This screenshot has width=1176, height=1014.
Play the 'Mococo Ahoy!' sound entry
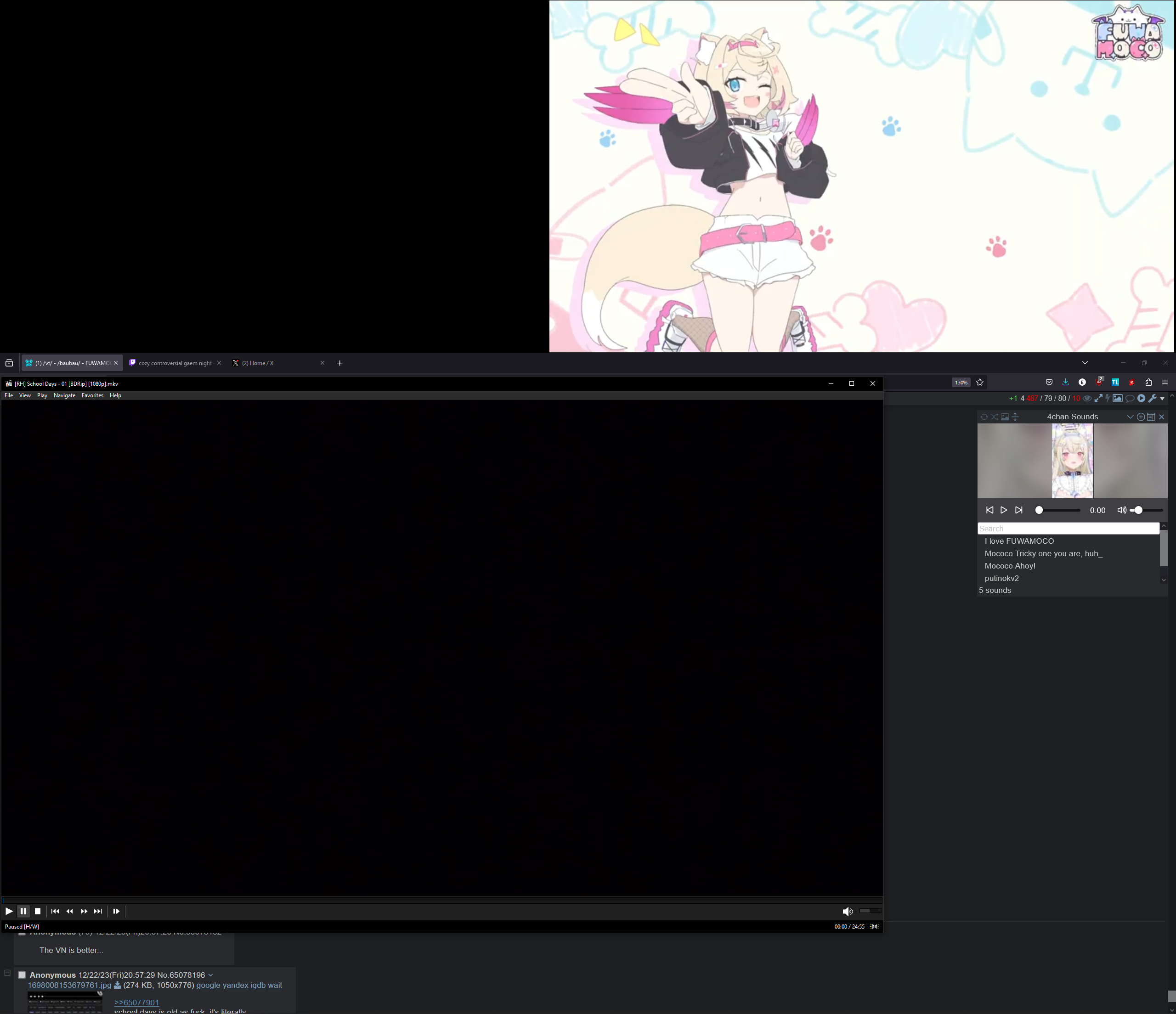click(1010, 566)
